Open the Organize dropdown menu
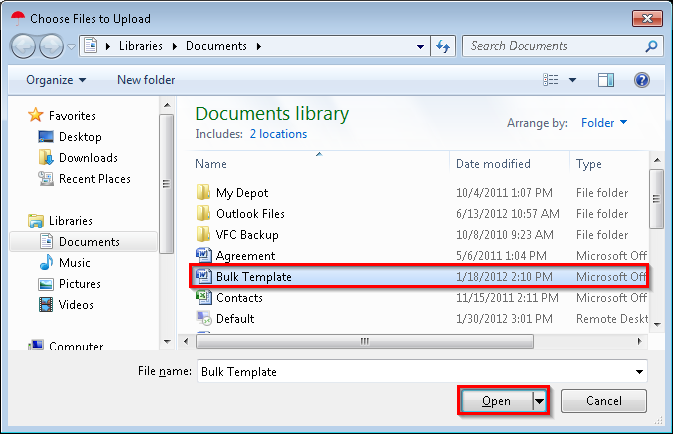The width and height of the screenshot is (673, 434). pos(56,80)
